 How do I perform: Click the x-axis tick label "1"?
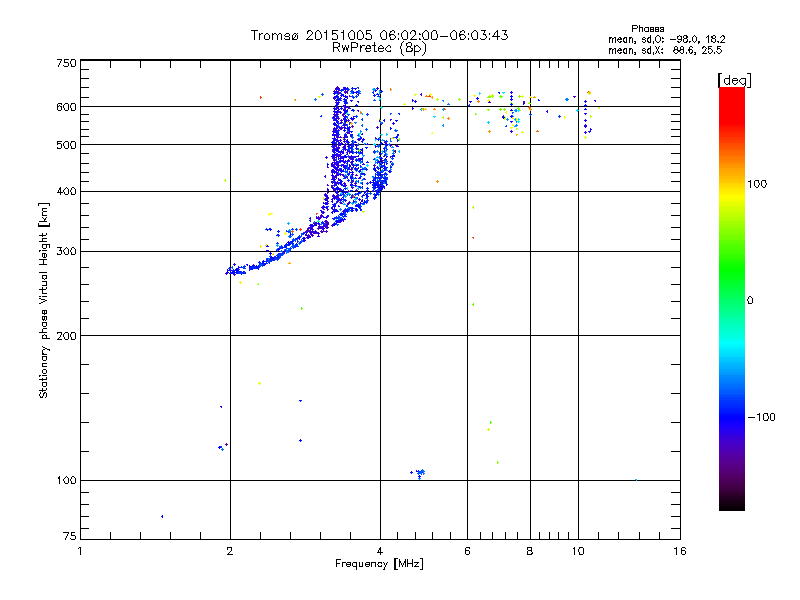pyautogui.click(x=80, y=551)
